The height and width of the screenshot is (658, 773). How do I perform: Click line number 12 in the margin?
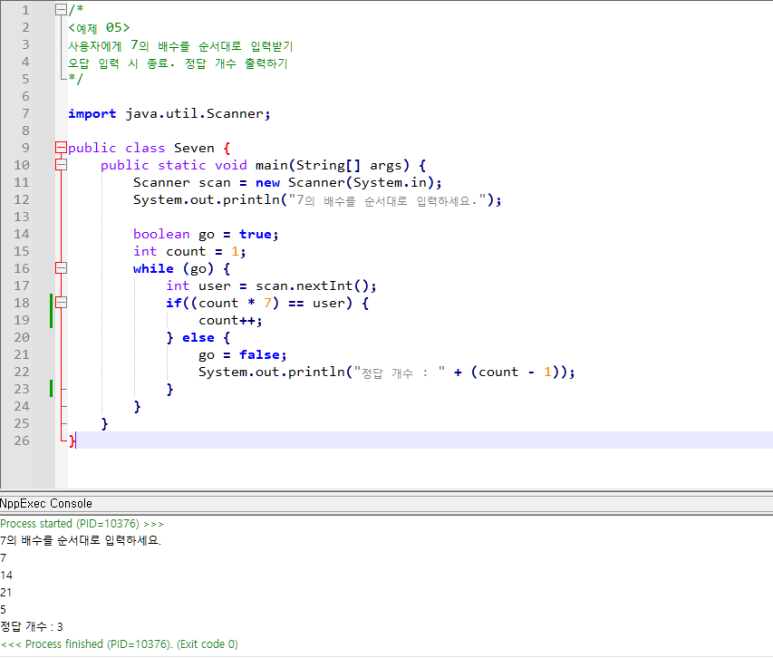click(x=22, y=200)
